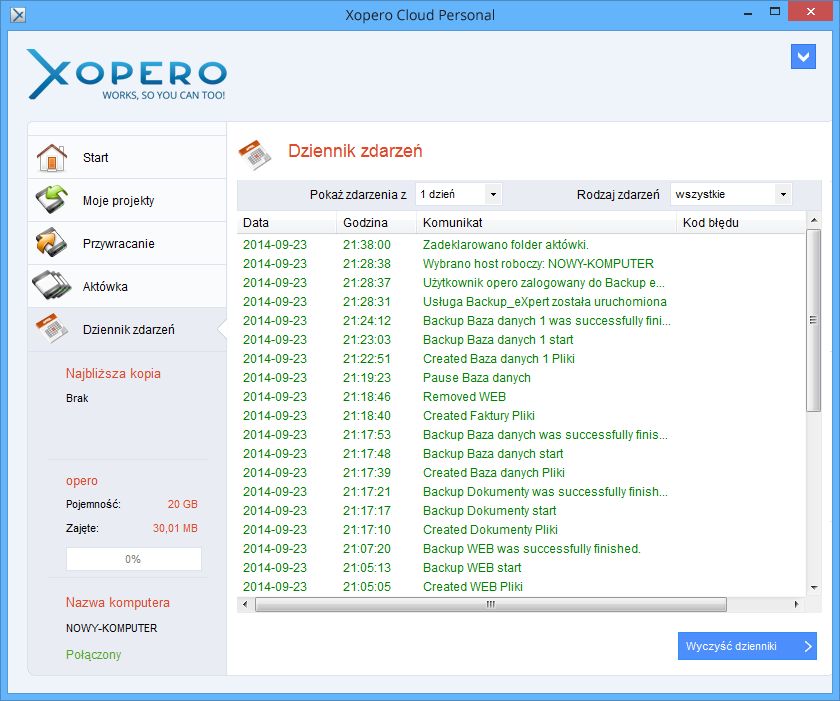
Task: Select the Aktówka menu entry
Action: coord(127,286)
